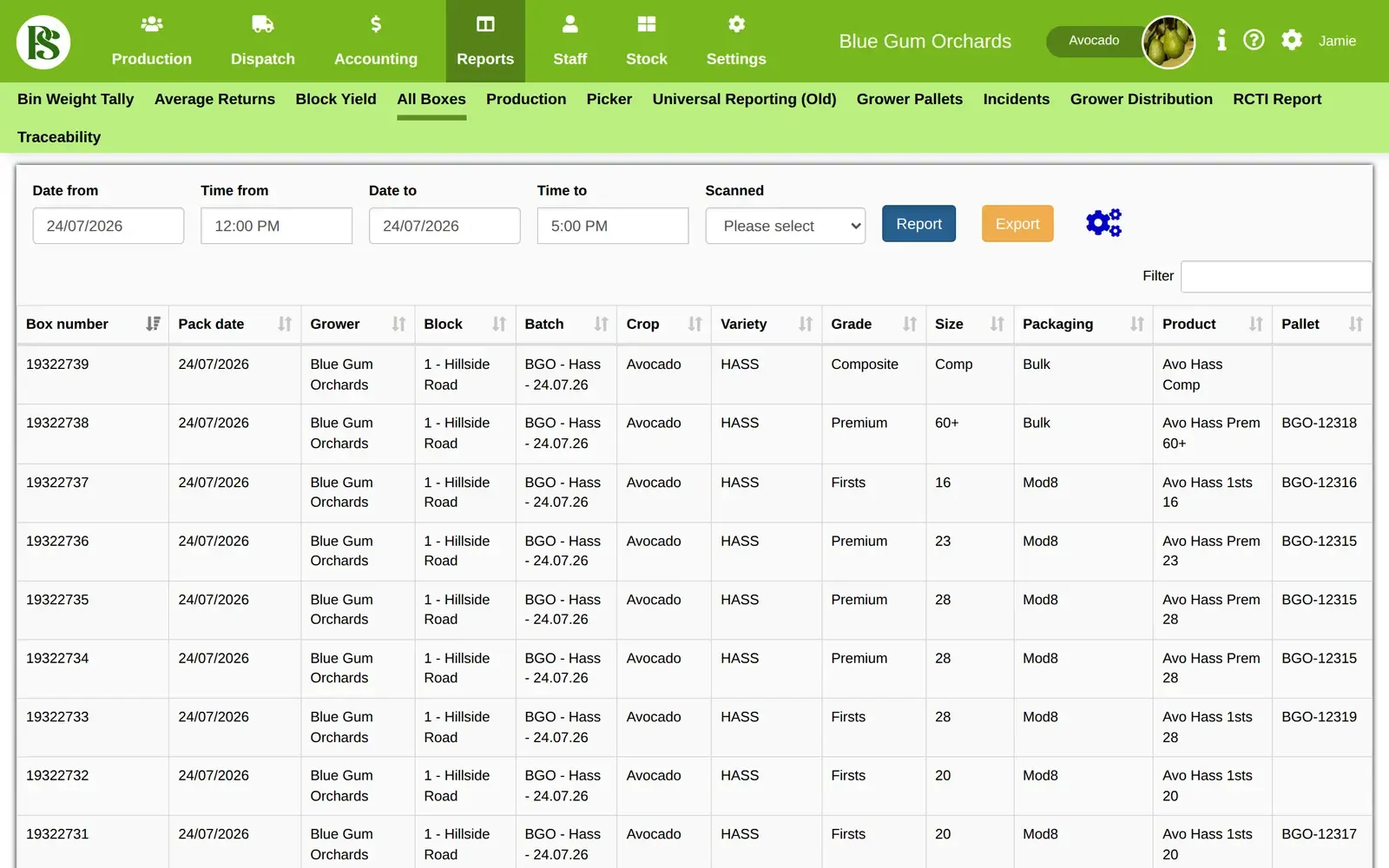Open the Stock grid icon
The width and height of the screenshot is (1389, 868).
pos(647,24)
